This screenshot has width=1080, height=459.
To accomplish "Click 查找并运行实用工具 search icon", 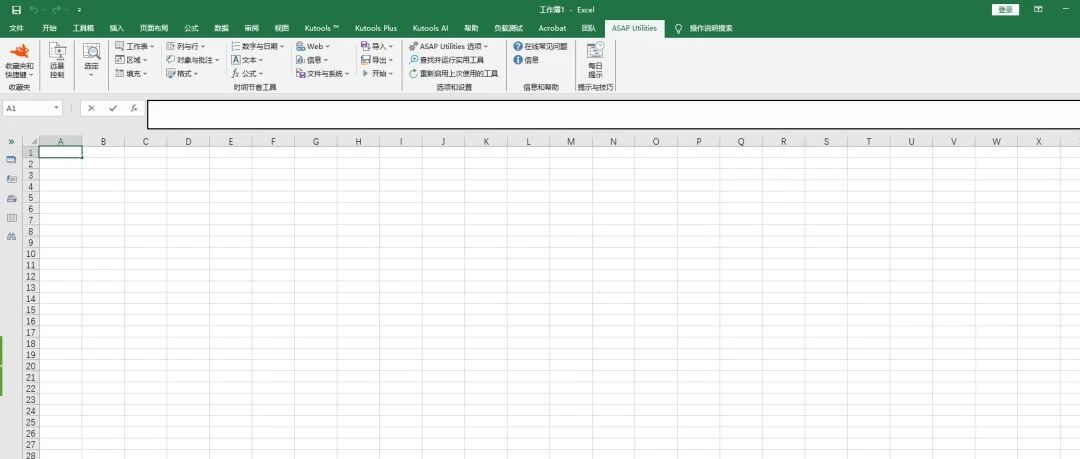I will [x=413, y=60].
